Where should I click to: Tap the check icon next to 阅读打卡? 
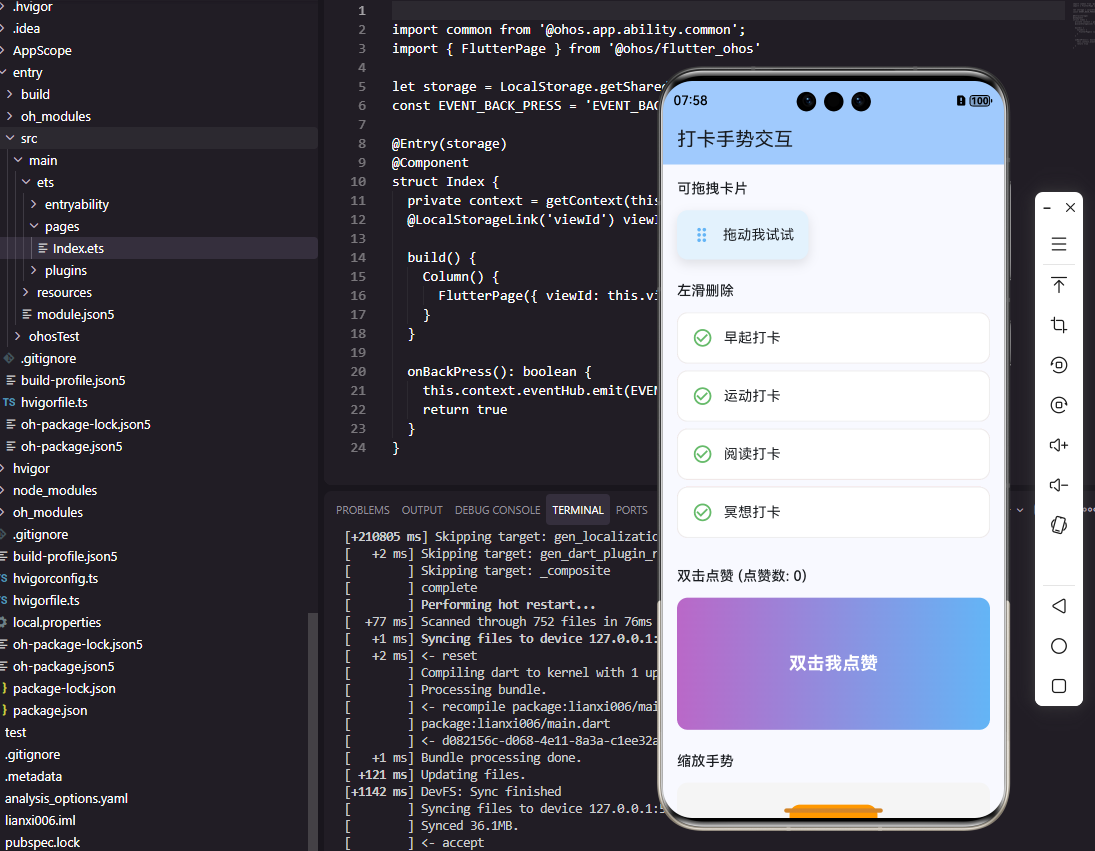[x=702, y=454]
